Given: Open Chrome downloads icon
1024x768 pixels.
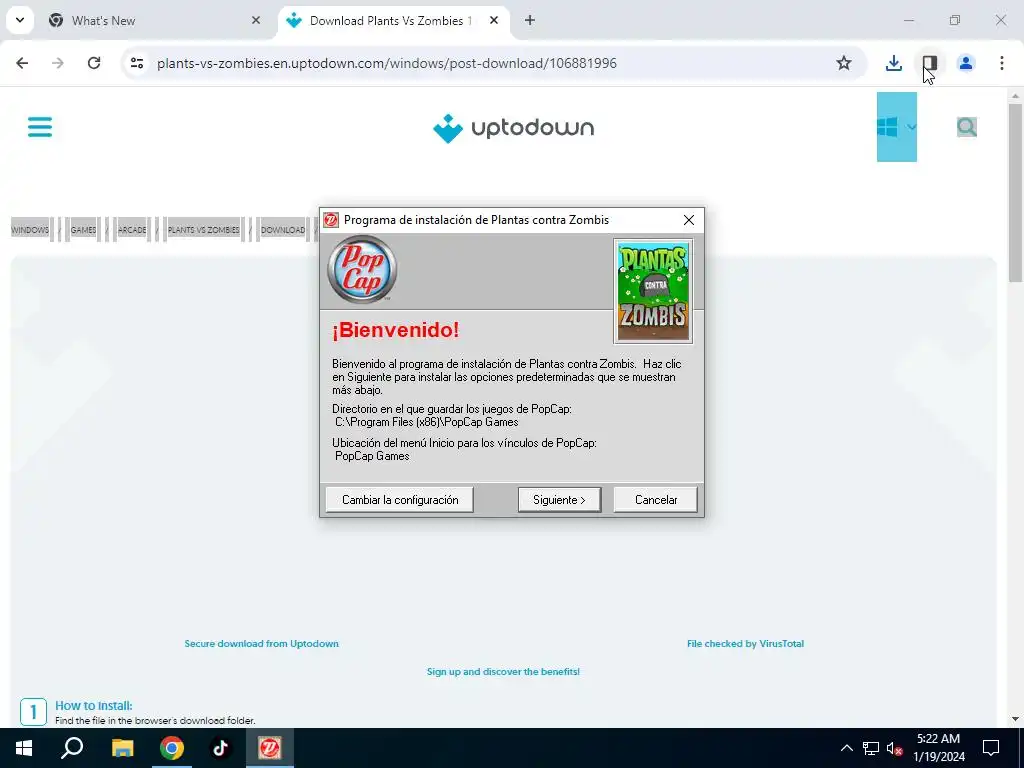Looking at the screenshot, I should tap(893, 63).
